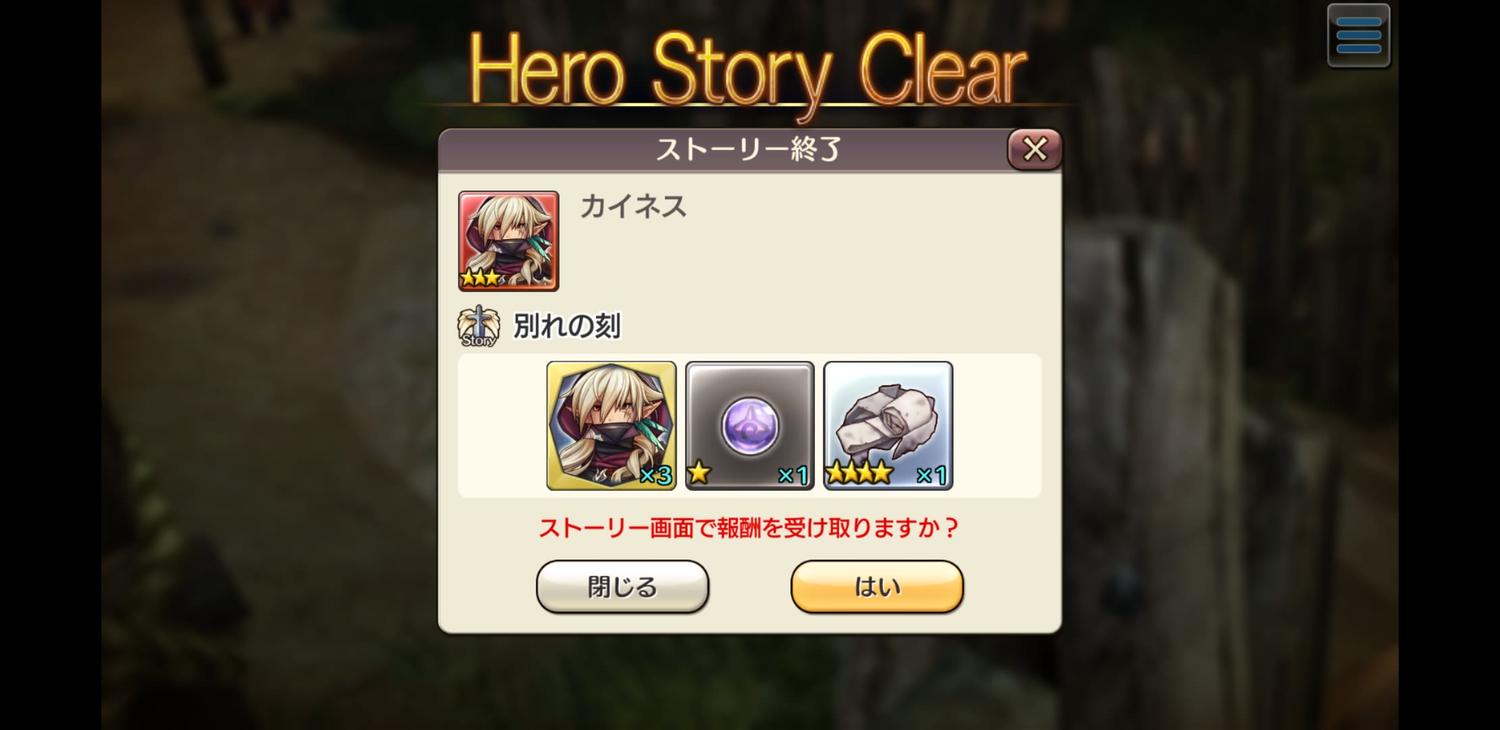Tap the four stars on cloth reward

pyautogui.click(x=859, y=473)
